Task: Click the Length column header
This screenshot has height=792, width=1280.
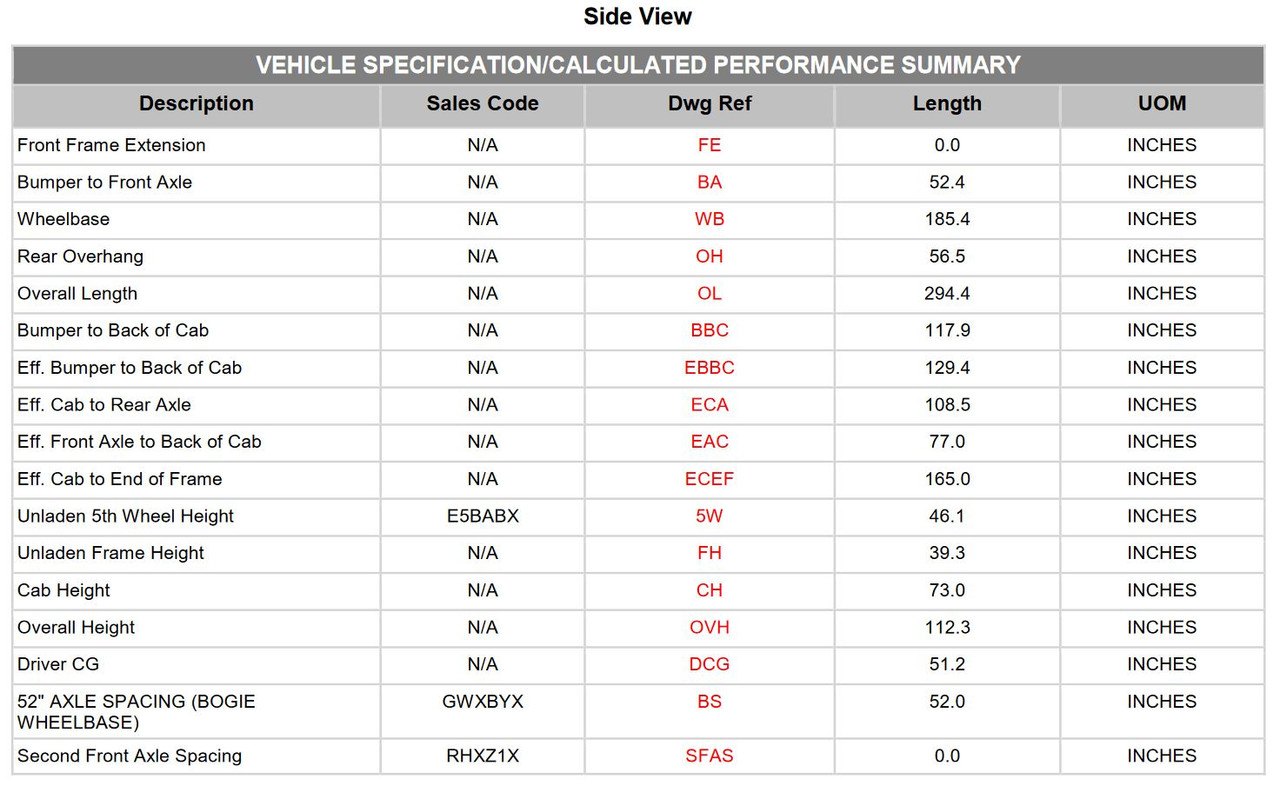Action: [947, 104]
